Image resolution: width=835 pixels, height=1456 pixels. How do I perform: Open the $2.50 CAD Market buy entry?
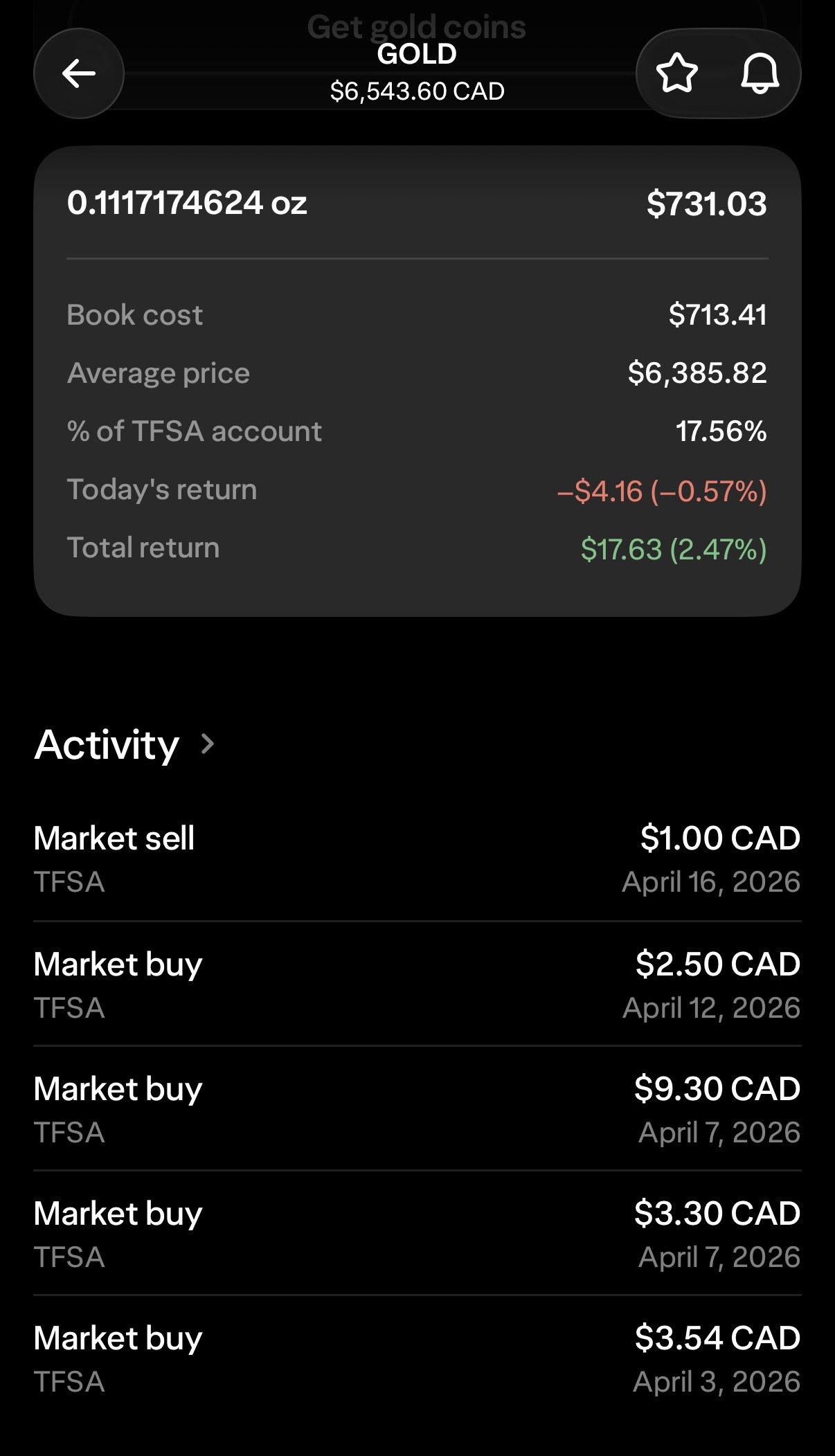pyautogui.click(x=417, y=985)
